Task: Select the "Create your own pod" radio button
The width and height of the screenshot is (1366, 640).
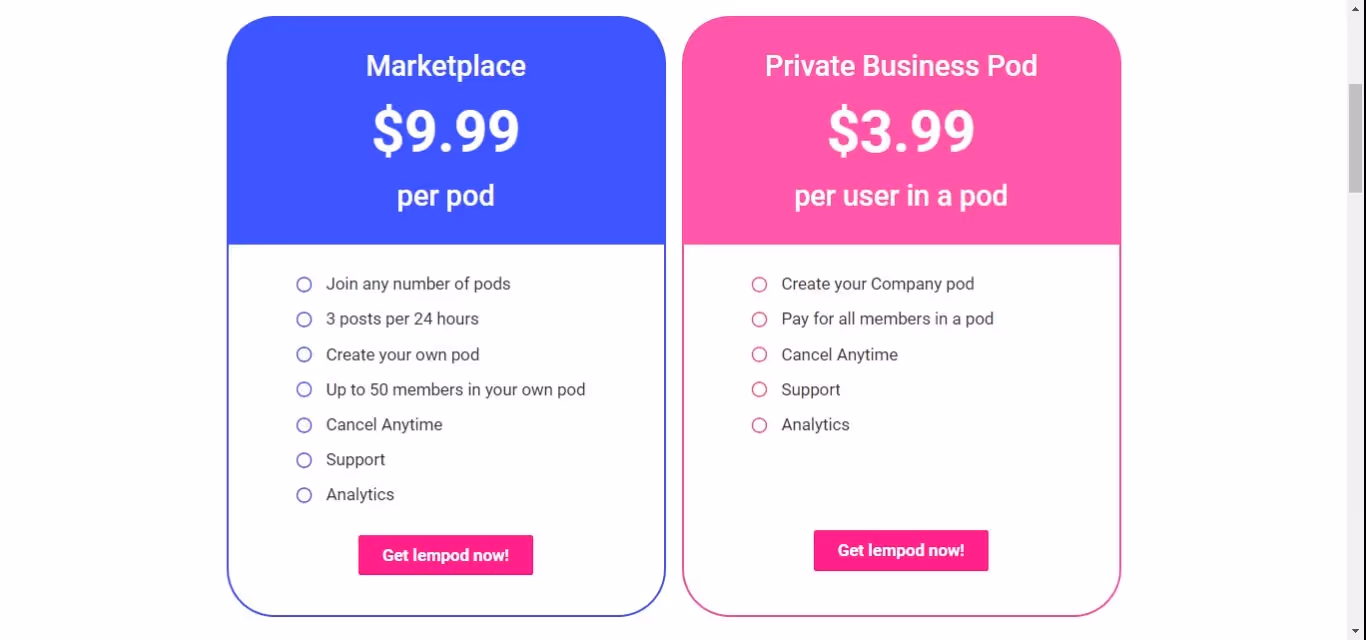Action: click(304, 354)
